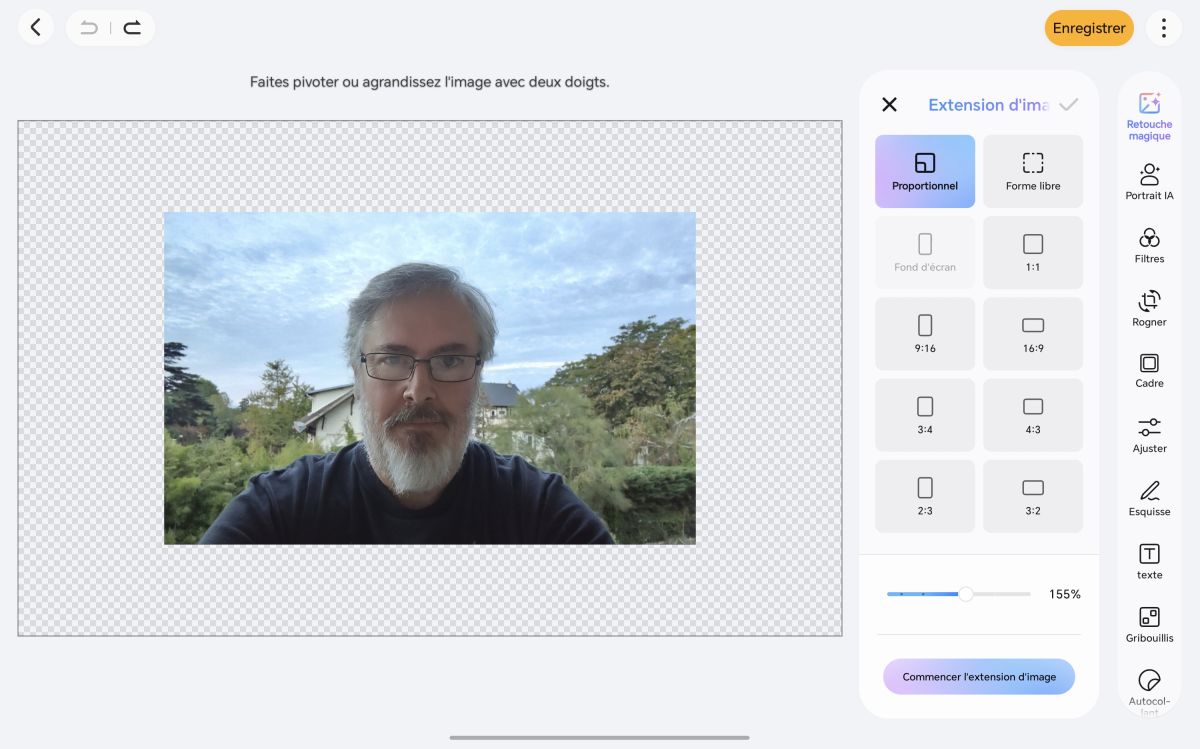Choose the 3:4 aspect ratio
1200x749 pixels.
925,415
